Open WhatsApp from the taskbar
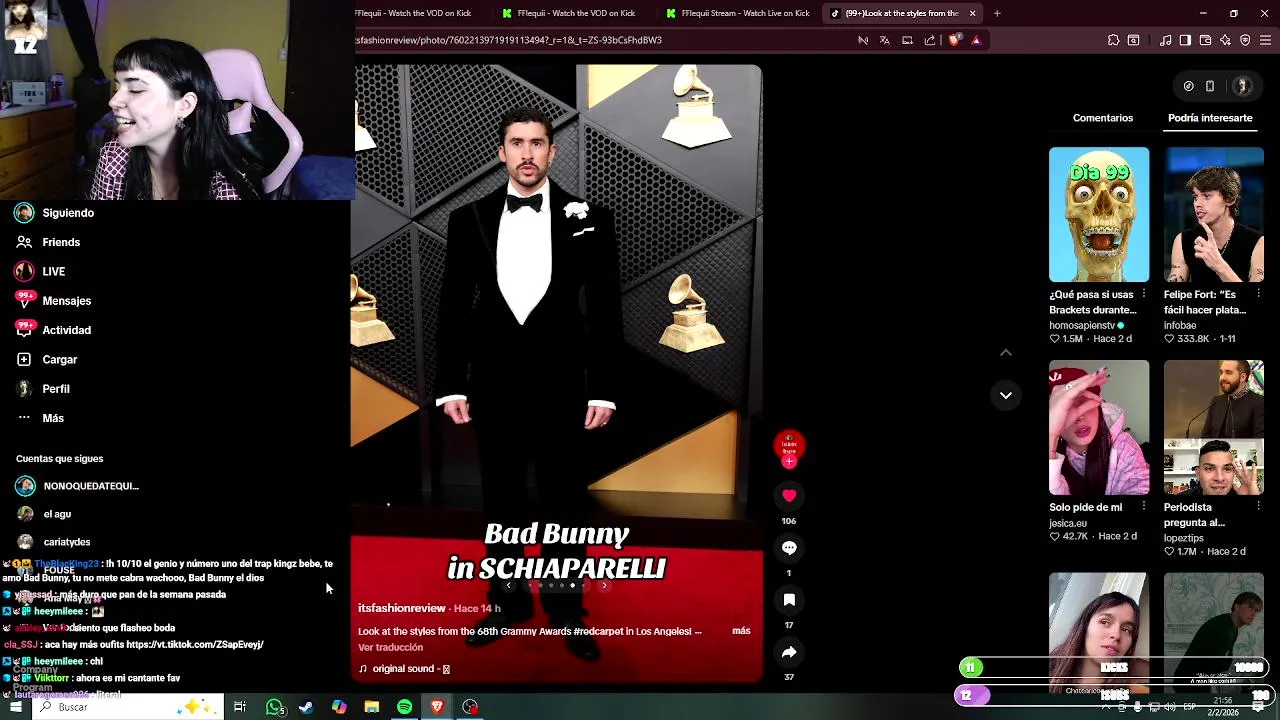 tap(274, 707)
